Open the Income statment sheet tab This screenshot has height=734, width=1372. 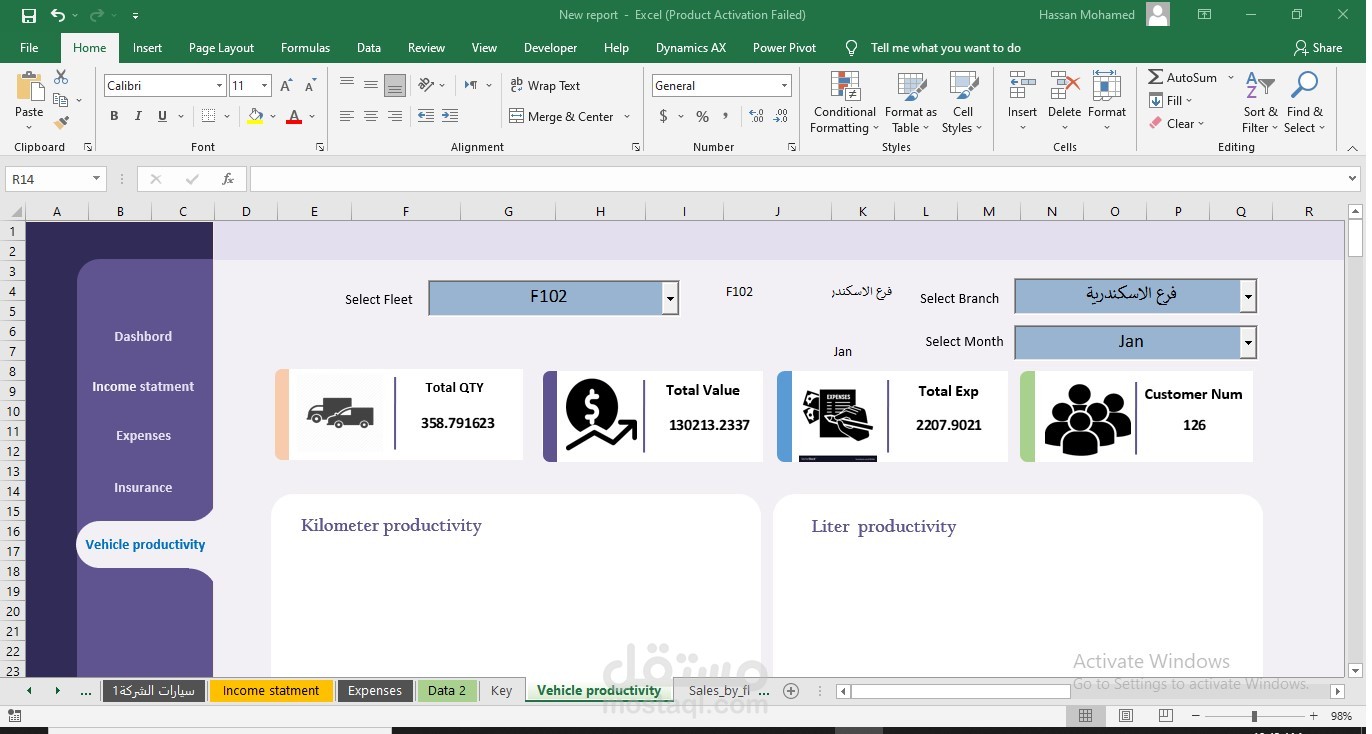(x=271, y=691)
